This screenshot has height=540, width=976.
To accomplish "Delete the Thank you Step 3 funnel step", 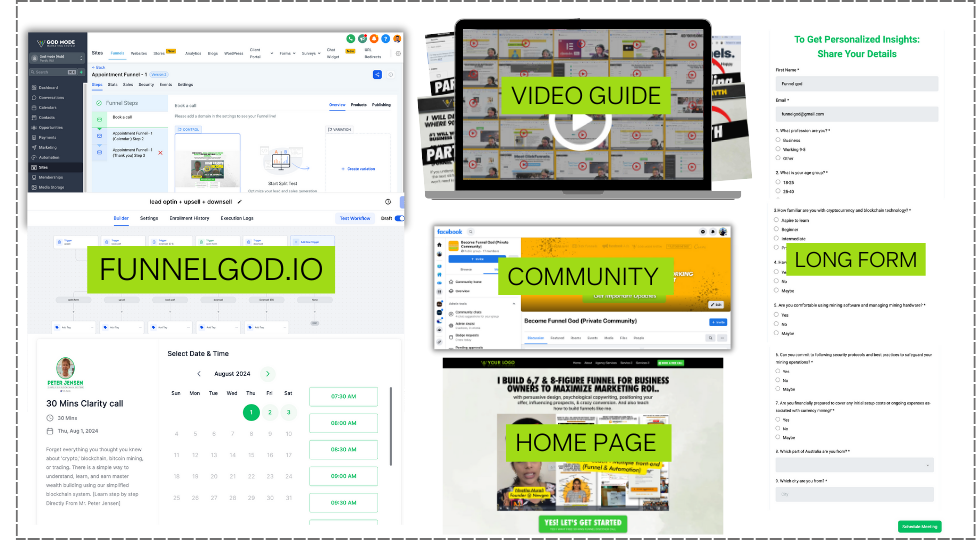I will (x=161, y=152).
